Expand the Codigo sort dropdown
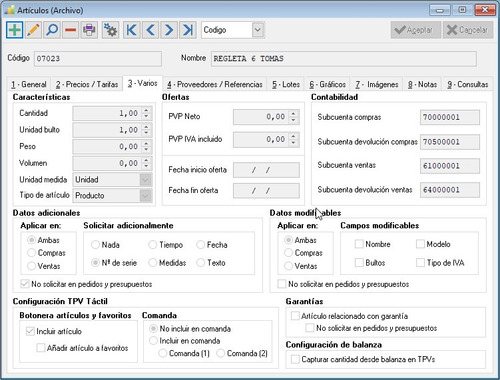Image resolution: width=500 pixels, height=380 pixels. [258, 30]
